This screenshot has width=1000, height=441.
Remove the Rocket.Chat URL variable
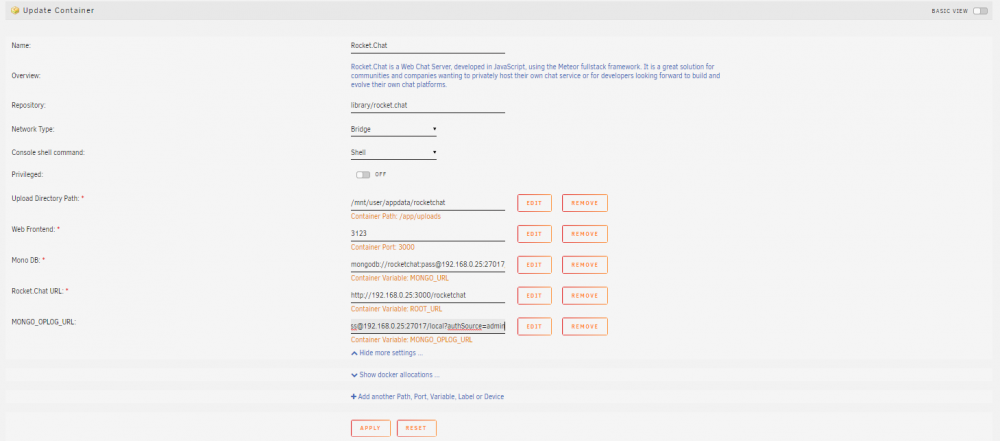pyautogui.click(x=585, y=295)
